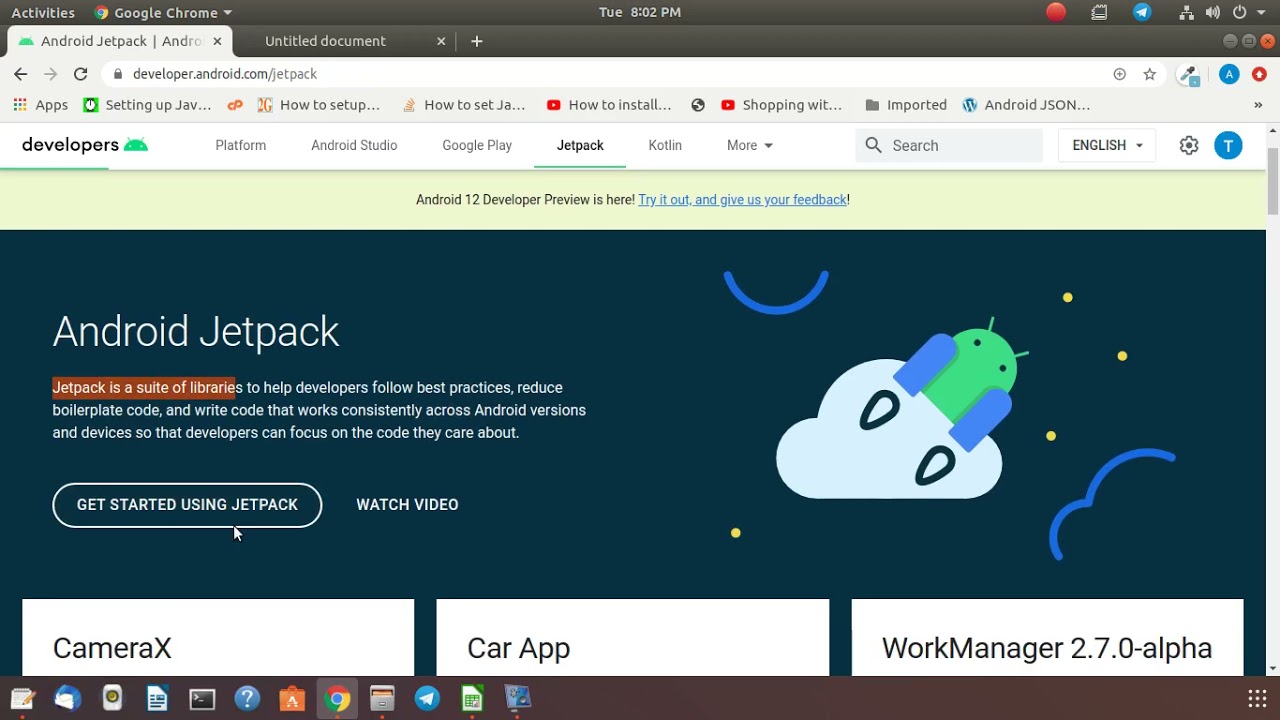
Task: Click the Search input field
Action: (x=948, y=145)
